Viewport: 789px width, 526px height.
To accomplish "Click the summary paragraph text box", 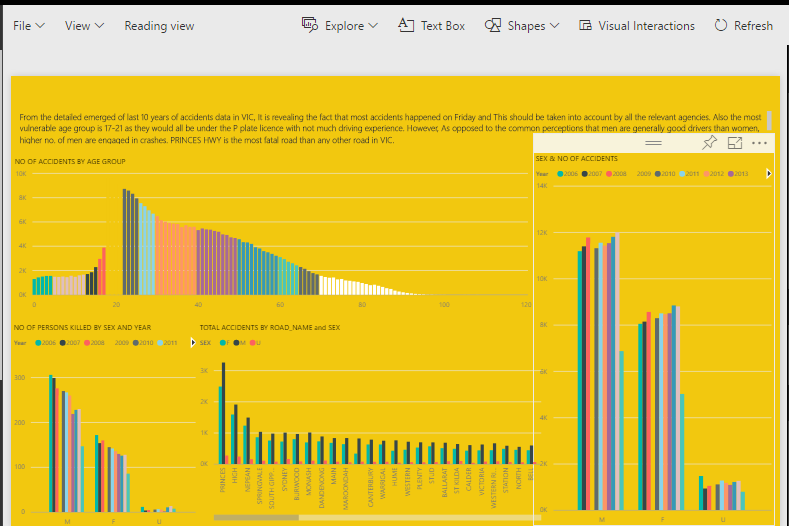I will click(x=390, y=128).
